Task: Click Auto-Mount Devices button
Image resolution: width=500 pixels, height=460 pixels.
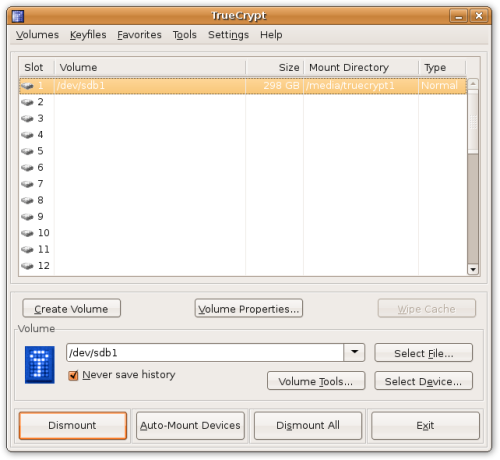Action: pos(190,425)
